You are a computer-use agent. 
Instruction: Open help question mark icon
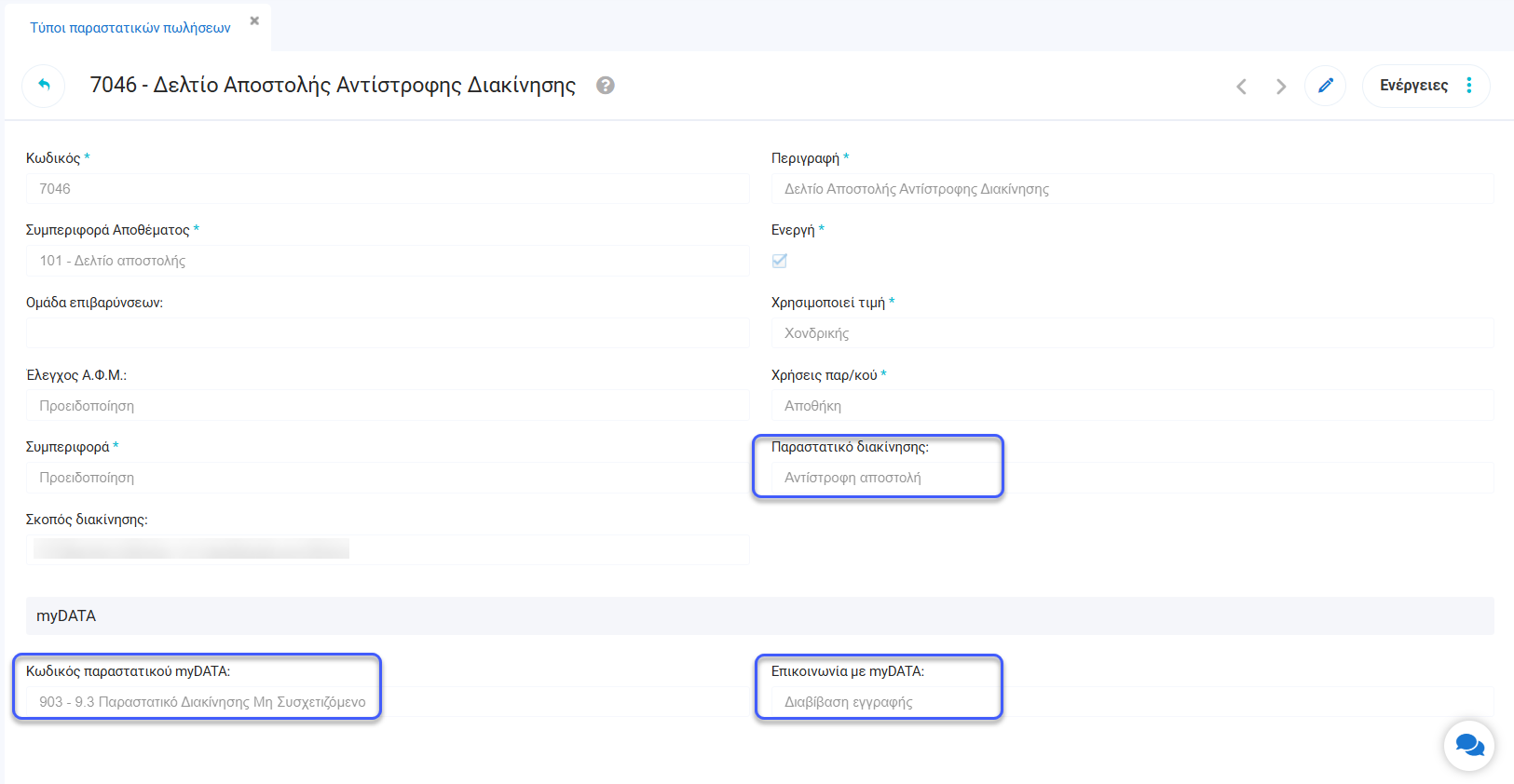[x=606, y=86]
